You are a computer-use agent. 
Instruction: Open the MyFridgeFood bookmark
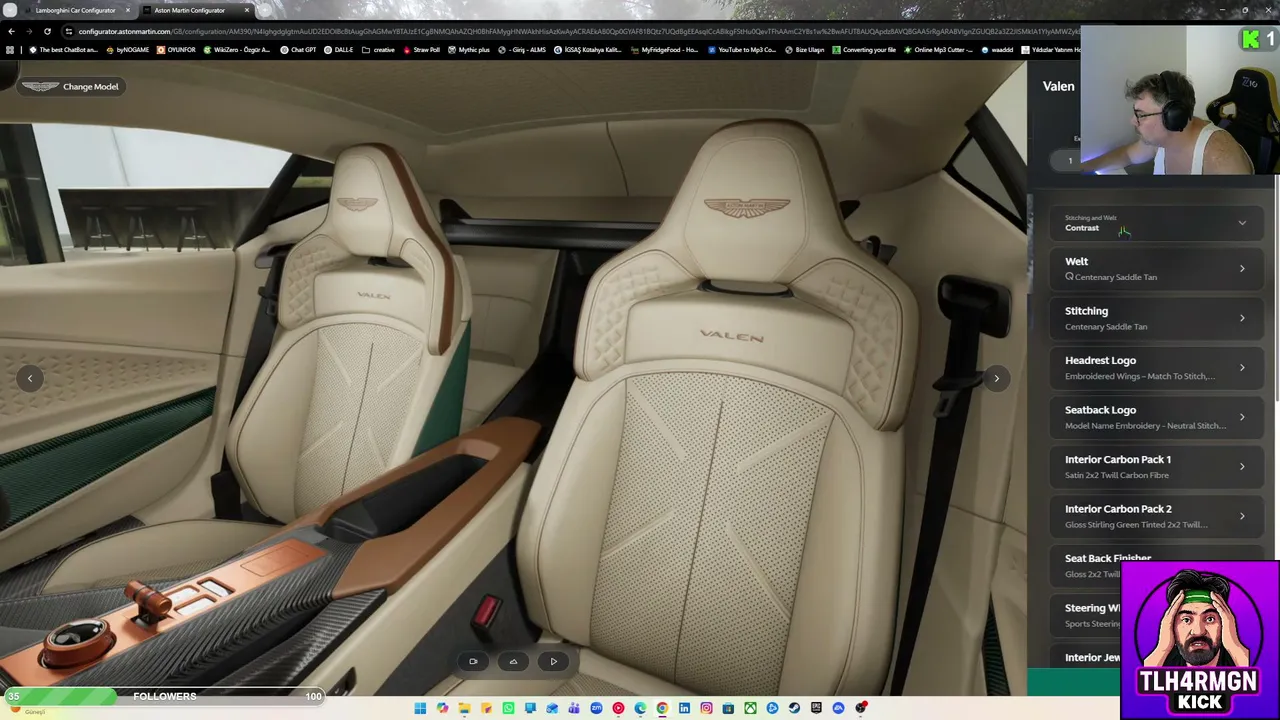click(x=665, y=50)
